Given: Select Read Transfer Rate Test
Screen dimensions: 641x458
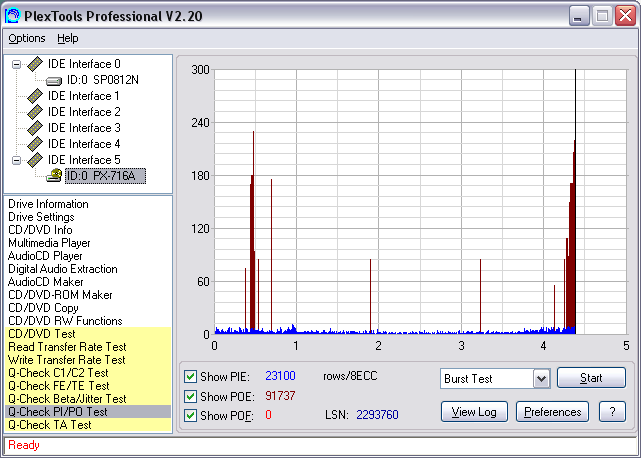Looking at the screenshot, I should (88, 347).
